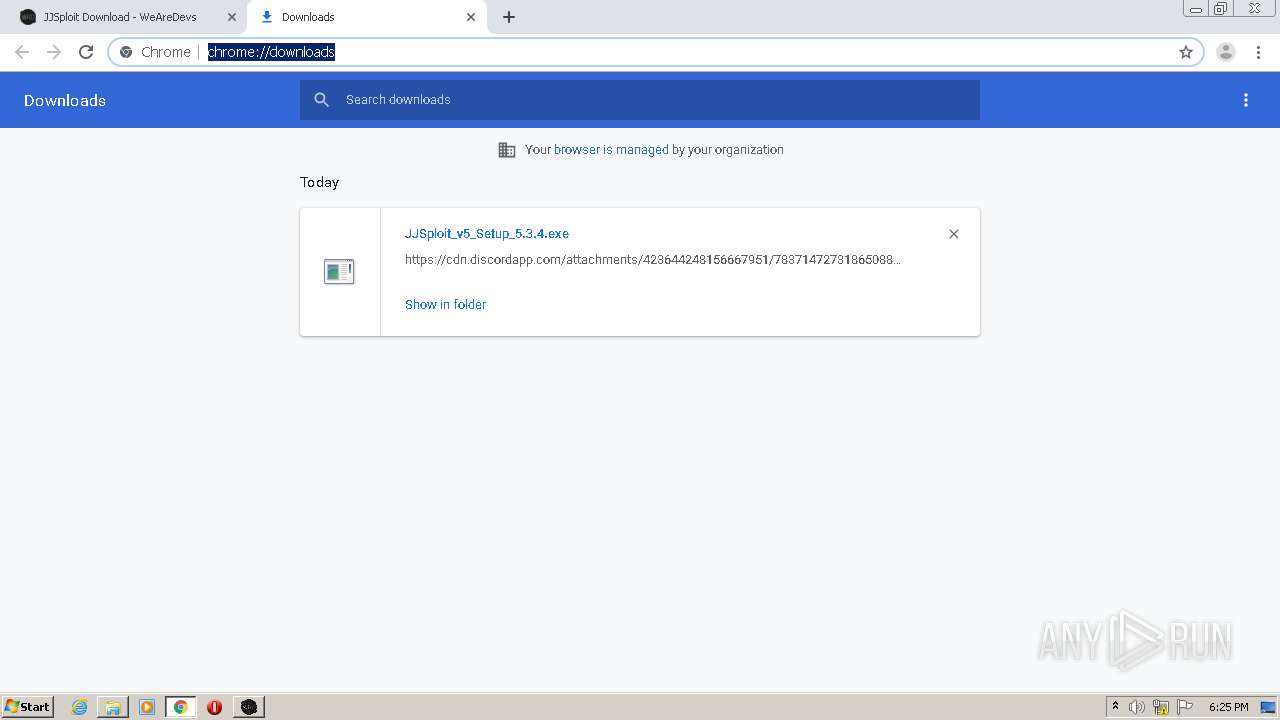Screen dimensions: 1280x720
Task: Open the user profile avatar
Action: [1226, 52]
